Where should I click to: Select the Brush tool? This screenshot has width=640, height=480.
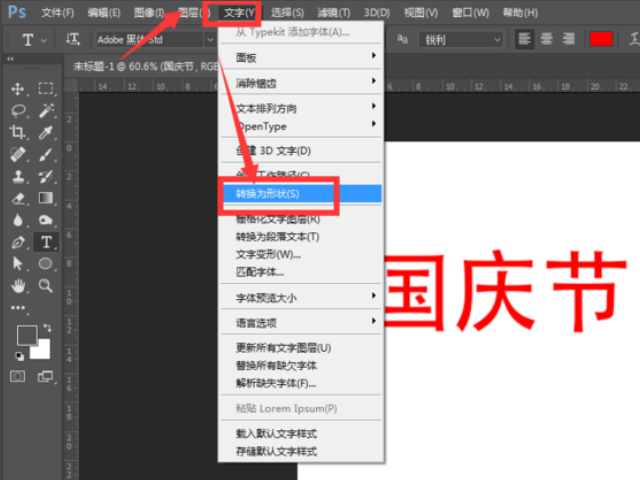pyautogui.click(x=46, y=154)
